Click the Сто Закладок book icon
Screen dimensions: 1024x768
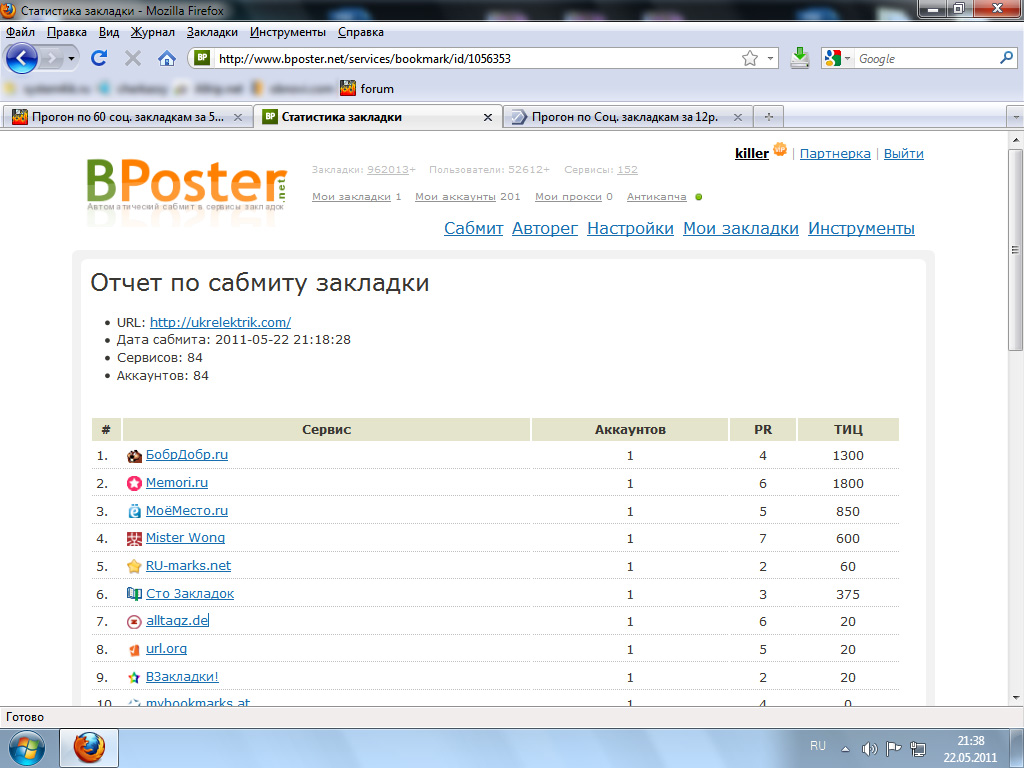[x=134, y=594]
